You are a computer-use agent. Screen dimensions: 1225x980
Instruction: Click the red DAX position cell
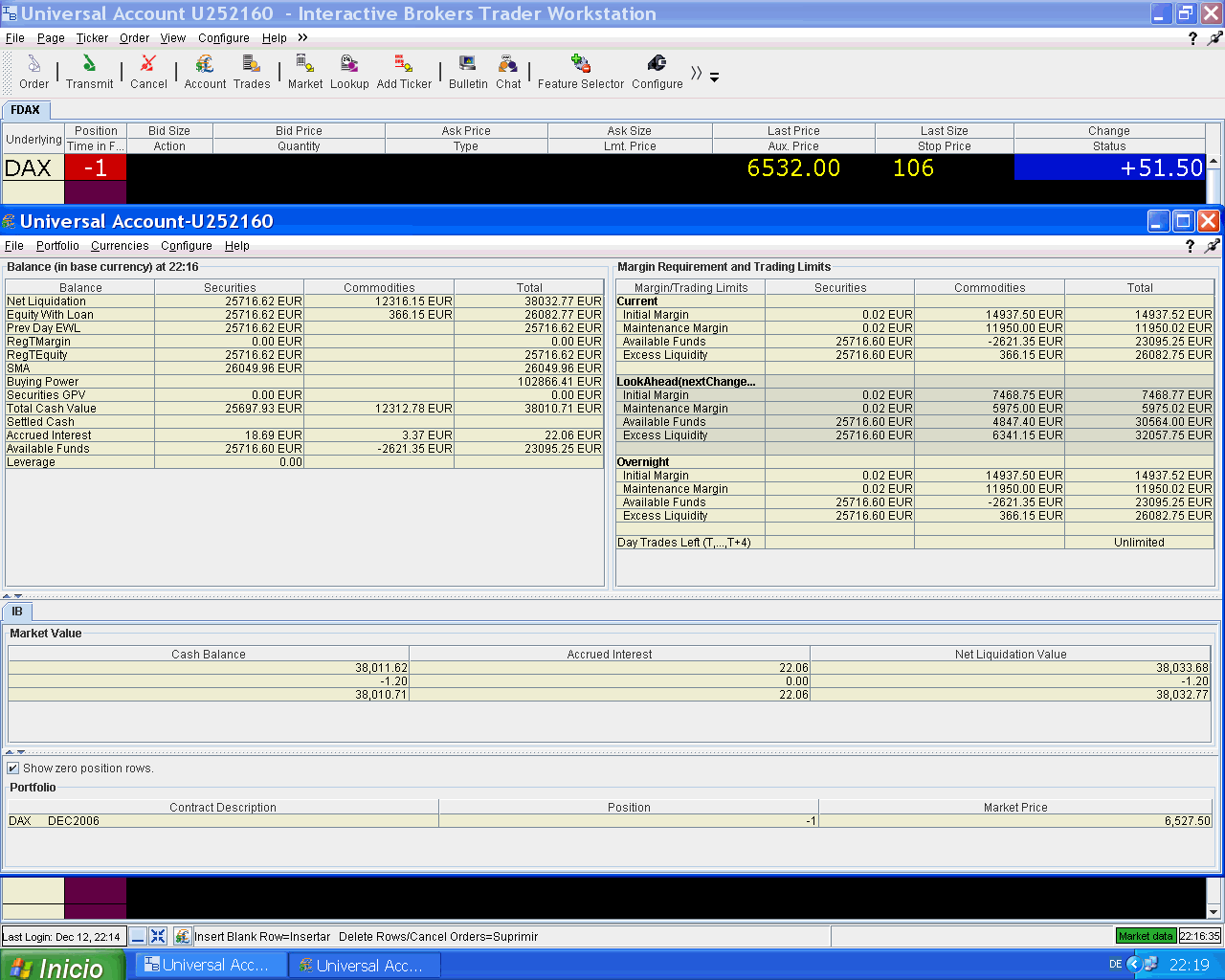point(95,167)
